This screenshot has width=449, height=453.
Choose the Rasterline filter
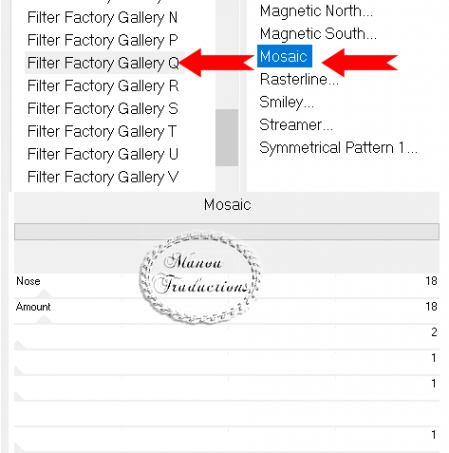[299, 79]
